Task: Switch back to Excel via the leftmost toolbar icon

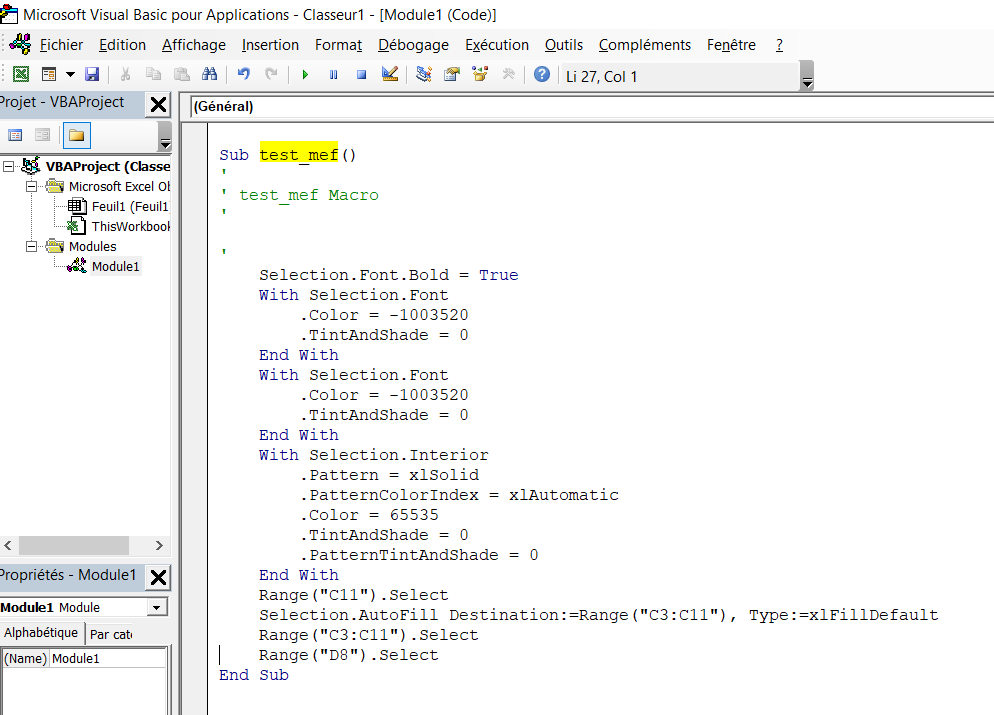Action: [22, 74]
